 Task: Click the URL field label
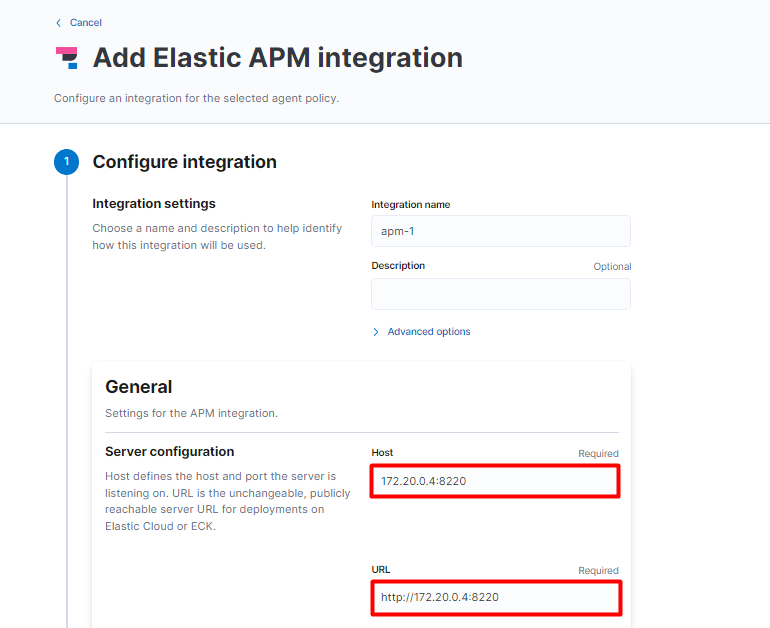click(381, 570)
